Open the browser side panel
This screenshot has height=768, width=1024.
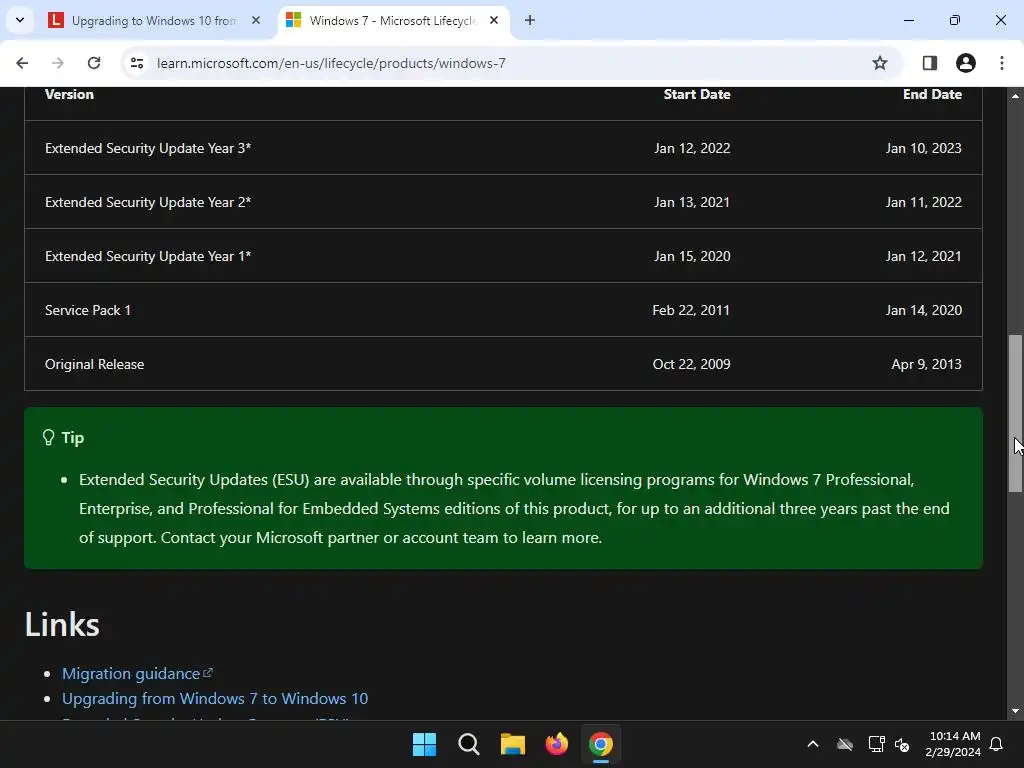[929, 63]
